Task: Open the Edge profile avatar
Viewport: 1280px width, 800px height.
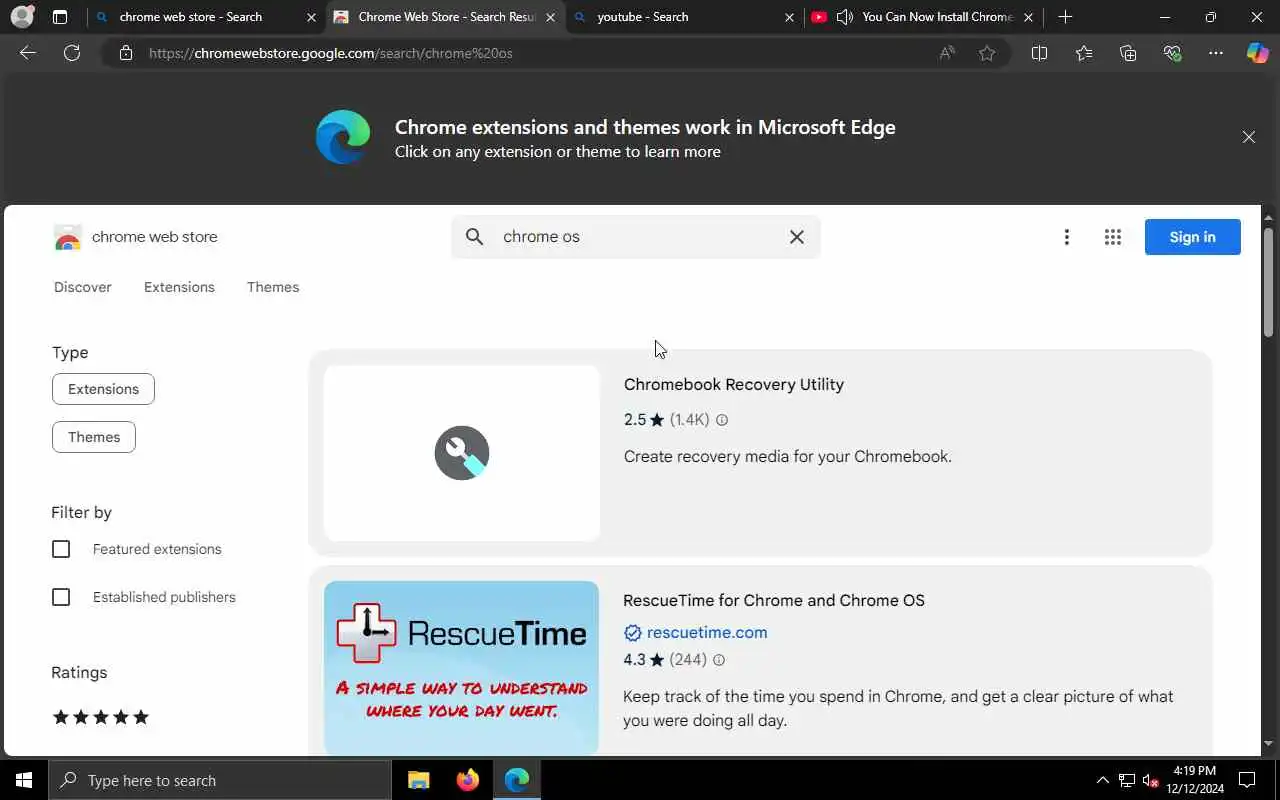Action: (x=21, y=17)
